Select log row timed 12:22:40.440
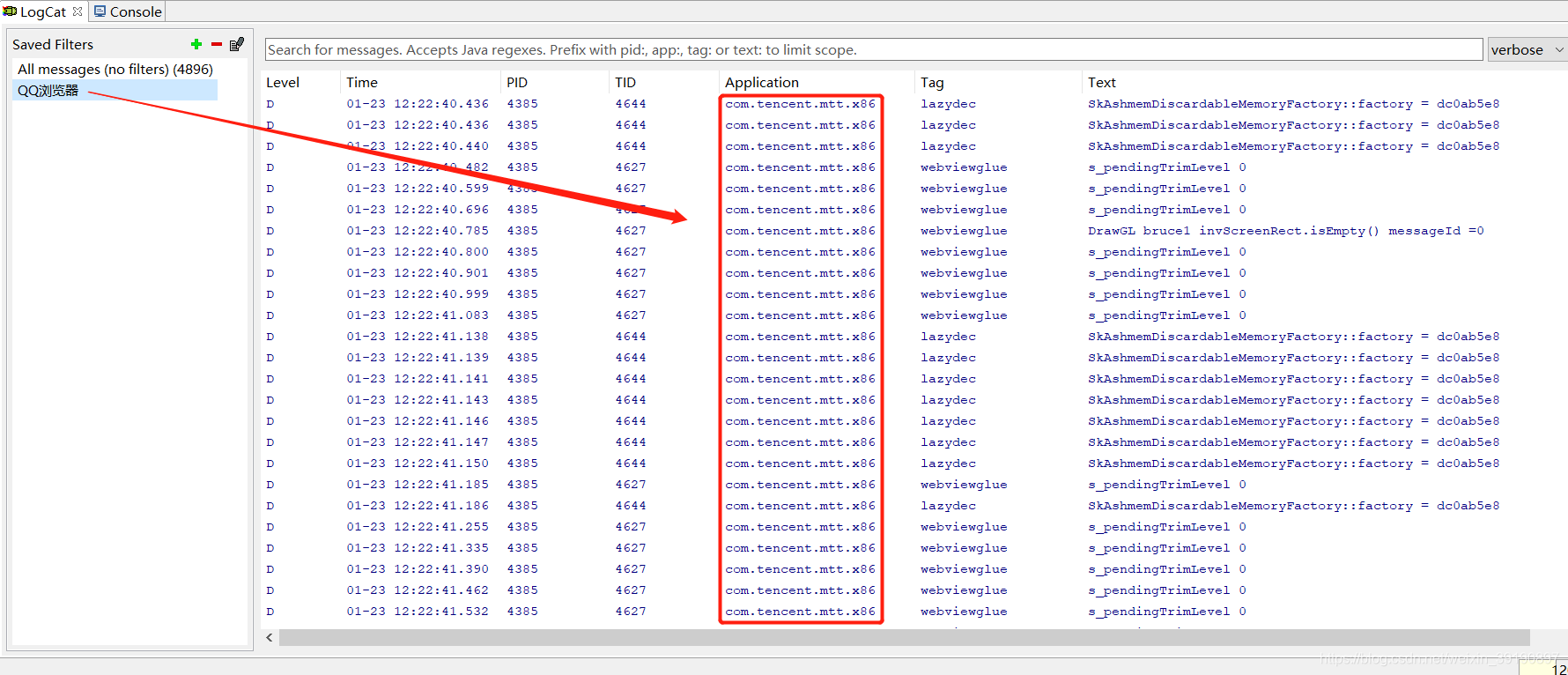Viewport: 1568px width, 675px height. point(913,146)
